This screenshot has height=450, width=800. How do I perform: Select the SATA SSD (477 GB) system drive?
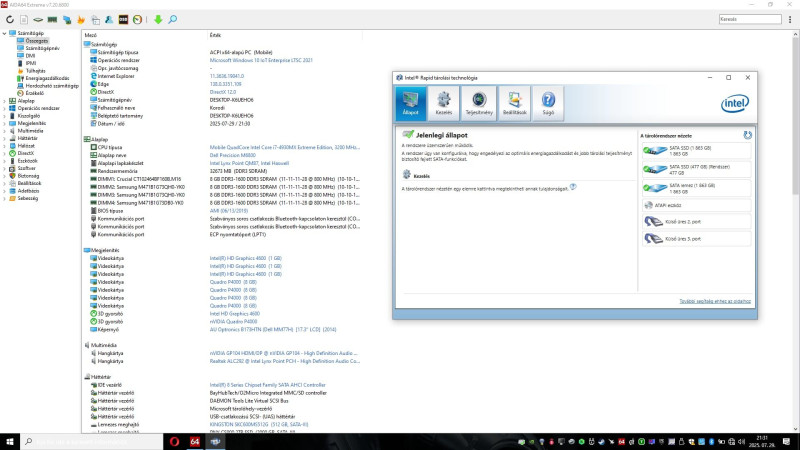tap(696, 169)
